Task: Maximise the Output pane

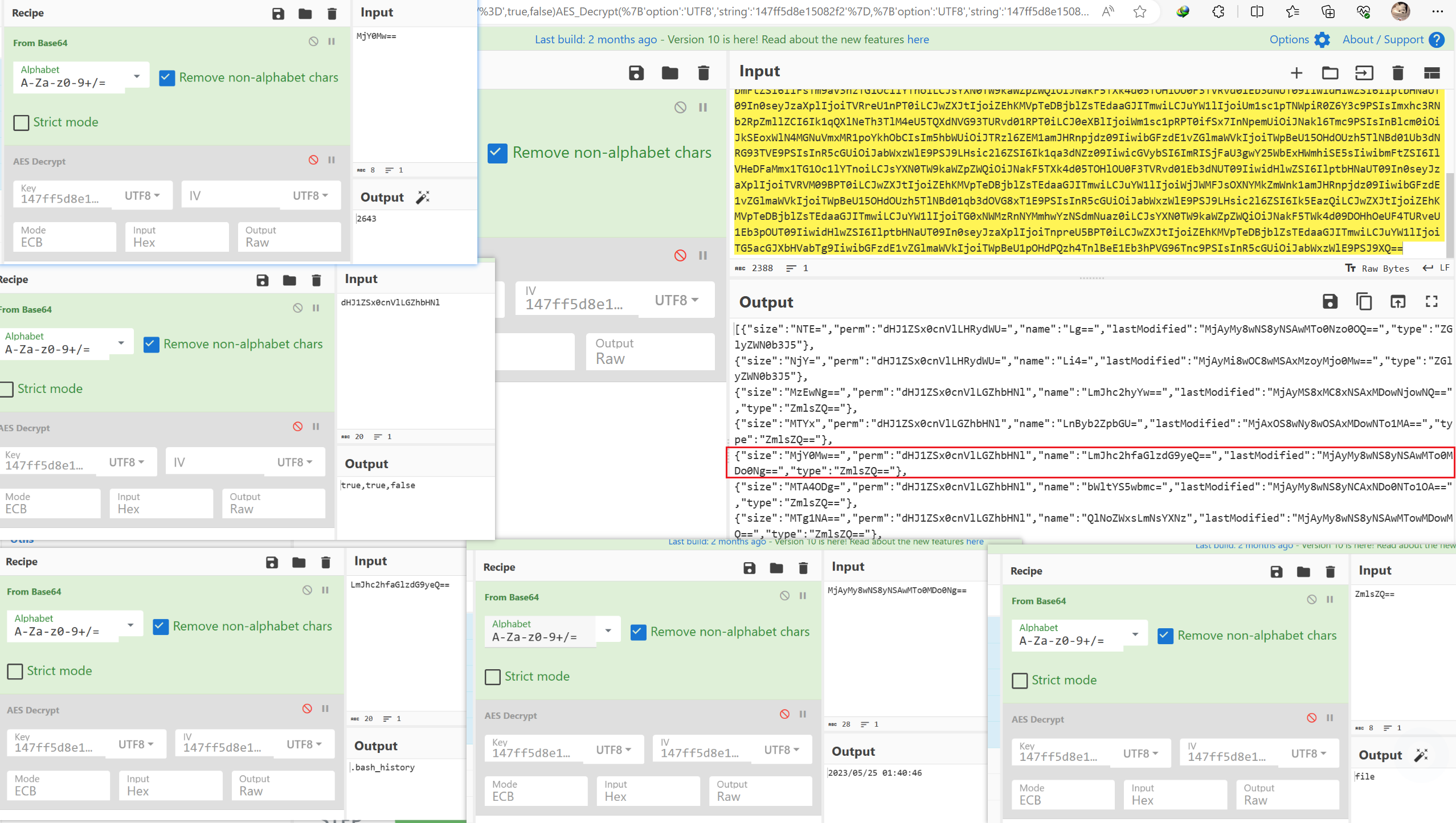Action: (1432, 301)
